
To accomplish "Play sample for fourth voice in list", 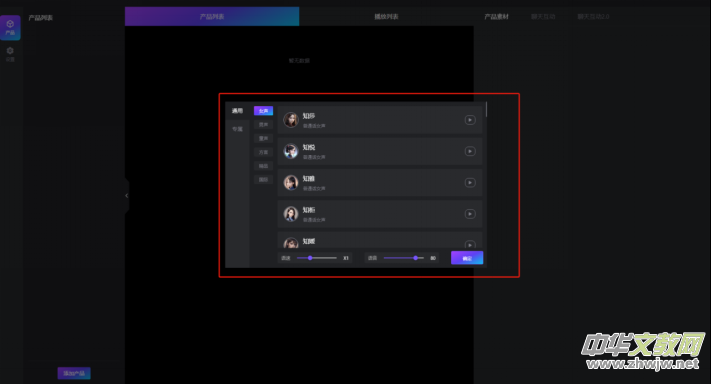I will pyautogui.click(x=470, y=214).
